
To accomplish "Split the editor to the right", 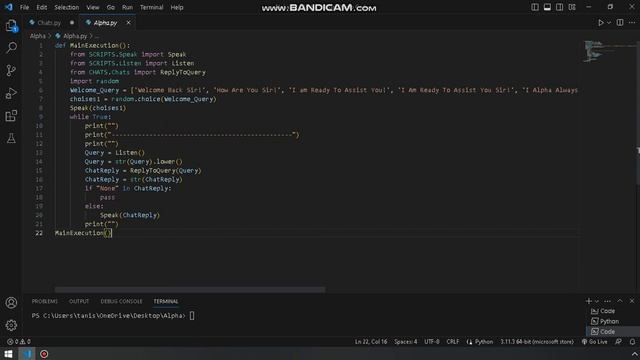I will point(620,23).
